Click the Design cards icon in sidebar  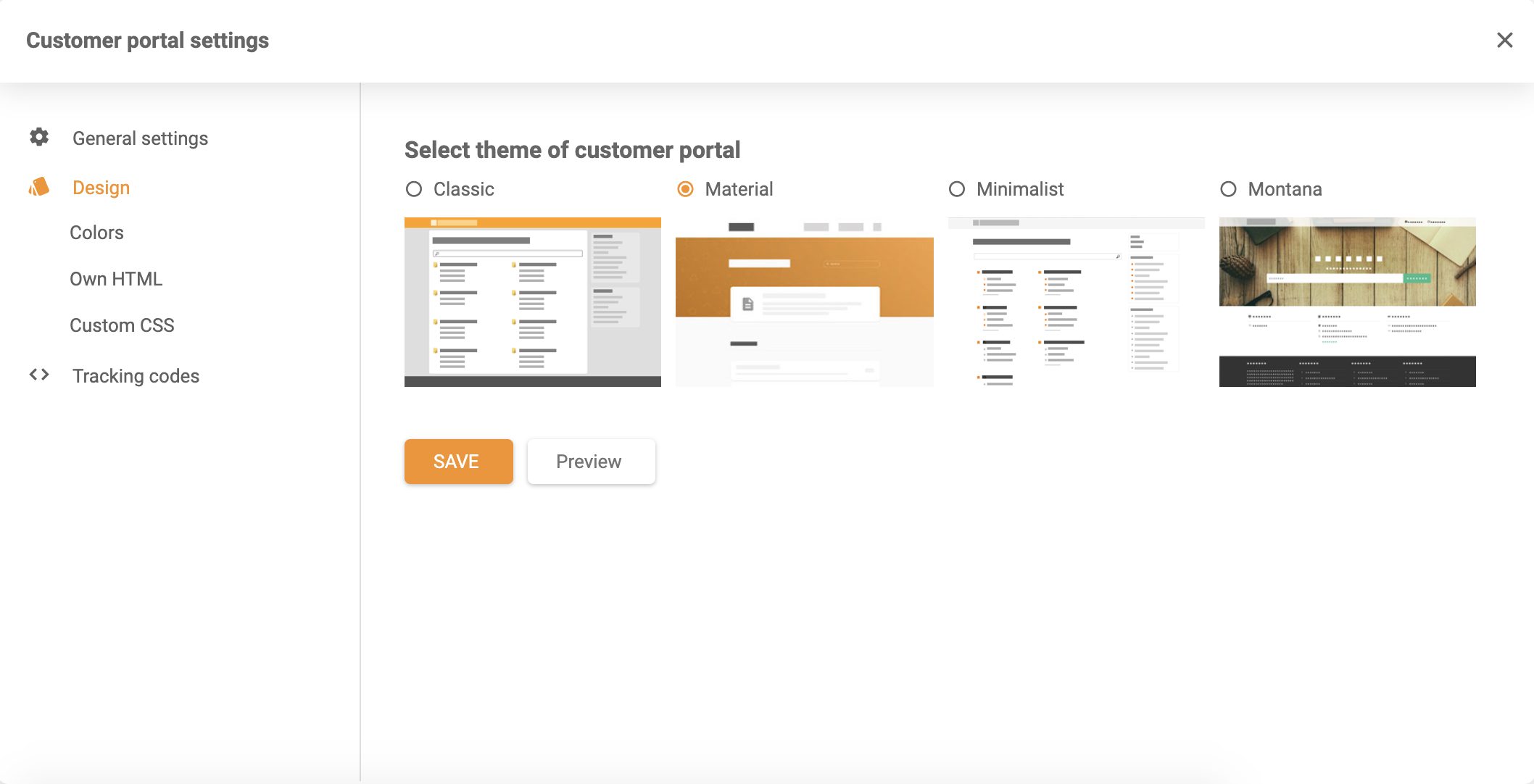click(38, 187)
